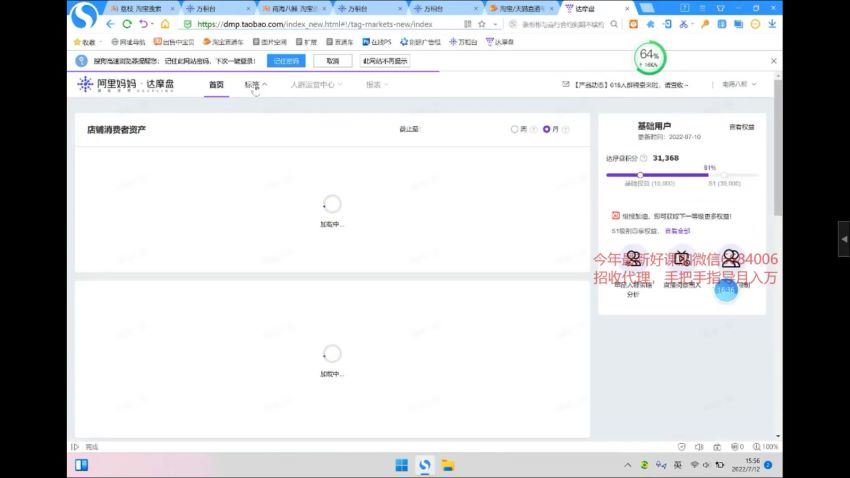Expand the 标签 navigation dropdown
Screen dimensions: 850x478
coord(255,85)
